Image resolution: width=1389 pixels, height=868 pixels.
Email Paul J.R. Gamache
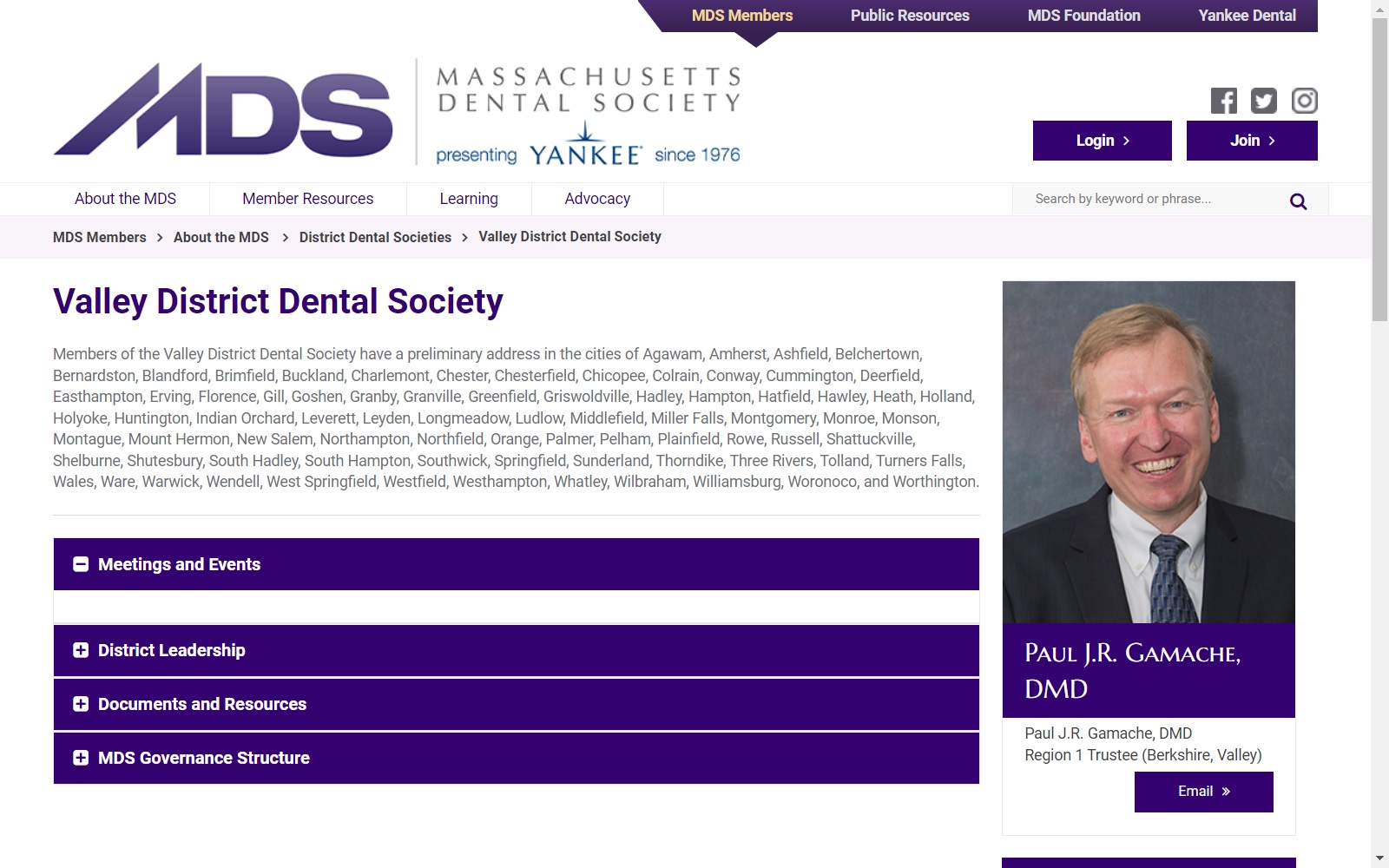pos(1203,792)
